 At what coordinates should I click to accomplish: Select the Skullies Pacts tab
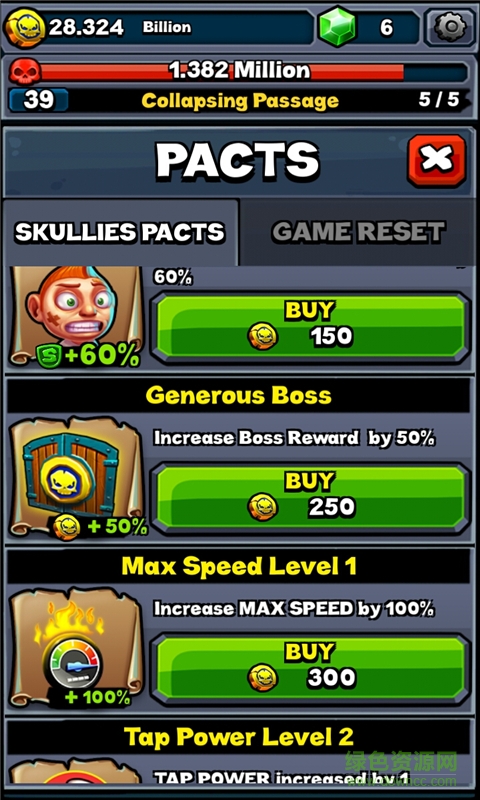tap(120, 232)
